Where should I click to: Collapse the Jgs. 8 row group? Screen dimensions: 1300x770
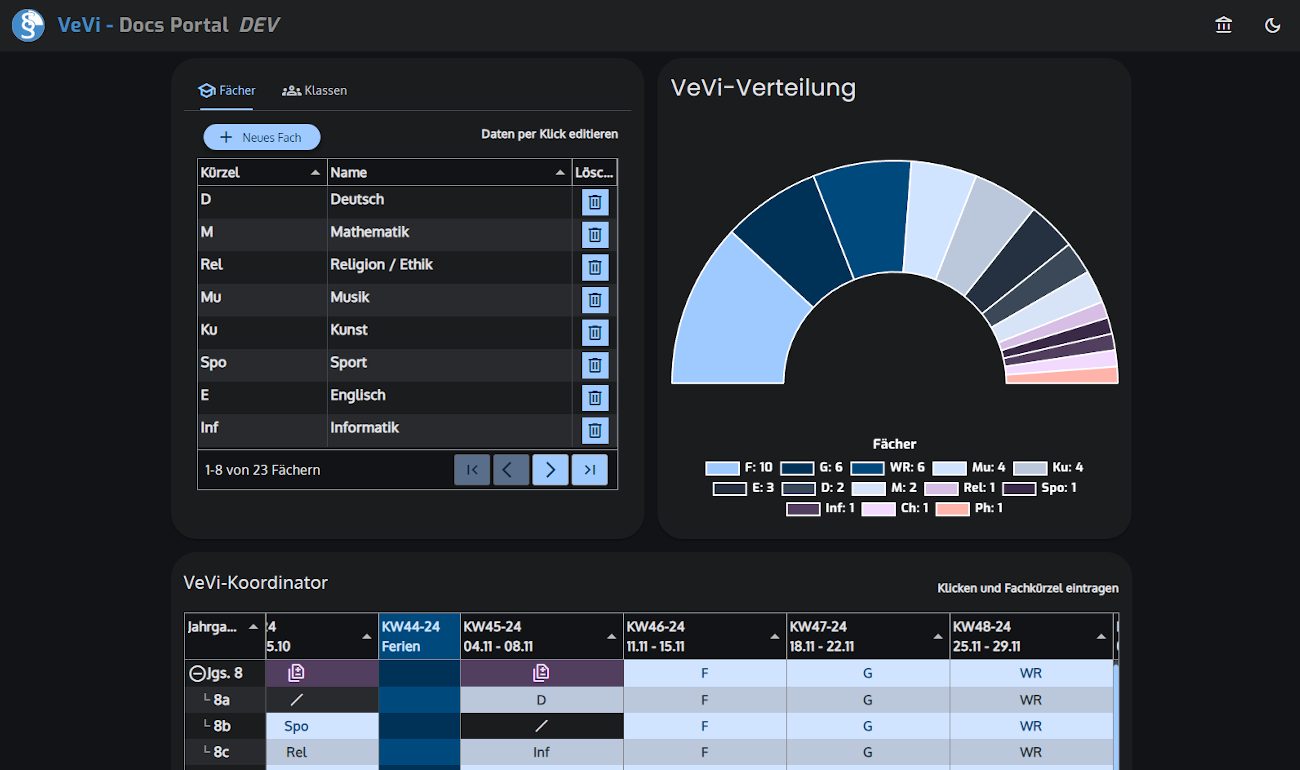tap(196, 673)
